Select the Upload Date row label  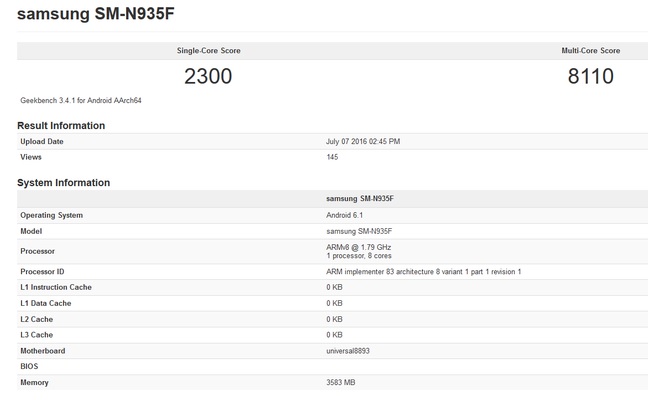42,142
